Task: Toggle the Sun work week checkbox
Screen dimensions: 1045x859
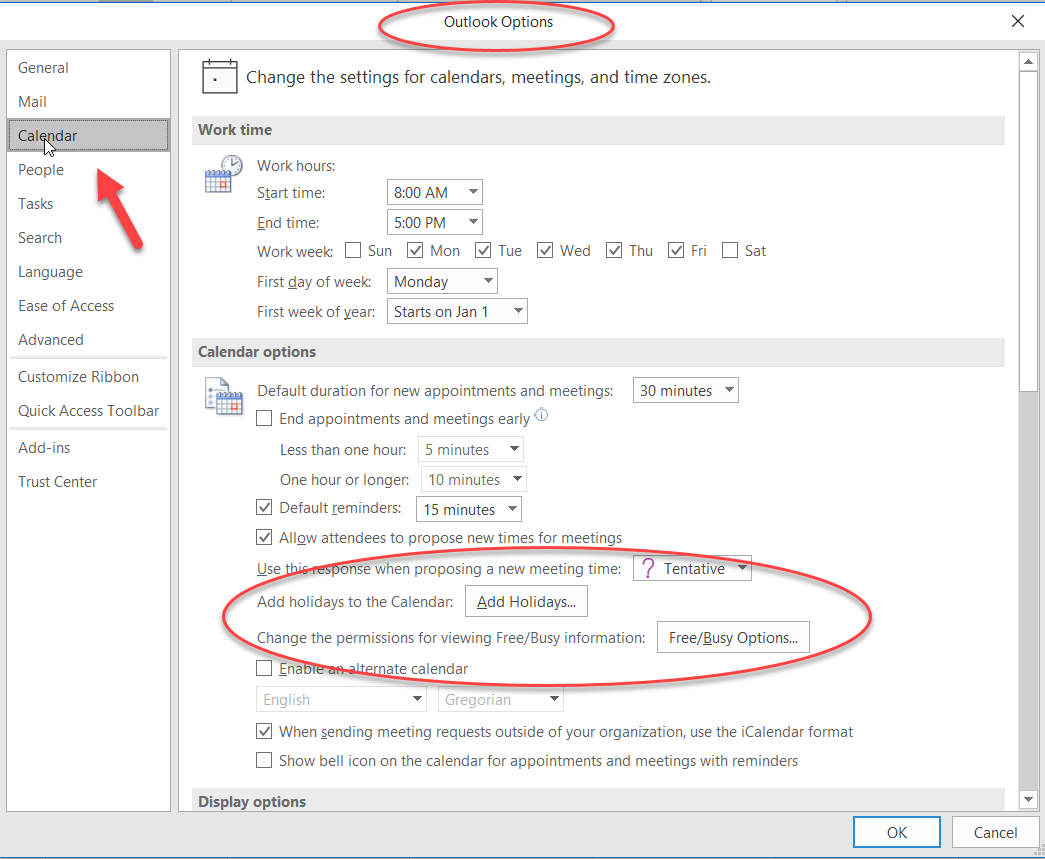Action: 353,251
